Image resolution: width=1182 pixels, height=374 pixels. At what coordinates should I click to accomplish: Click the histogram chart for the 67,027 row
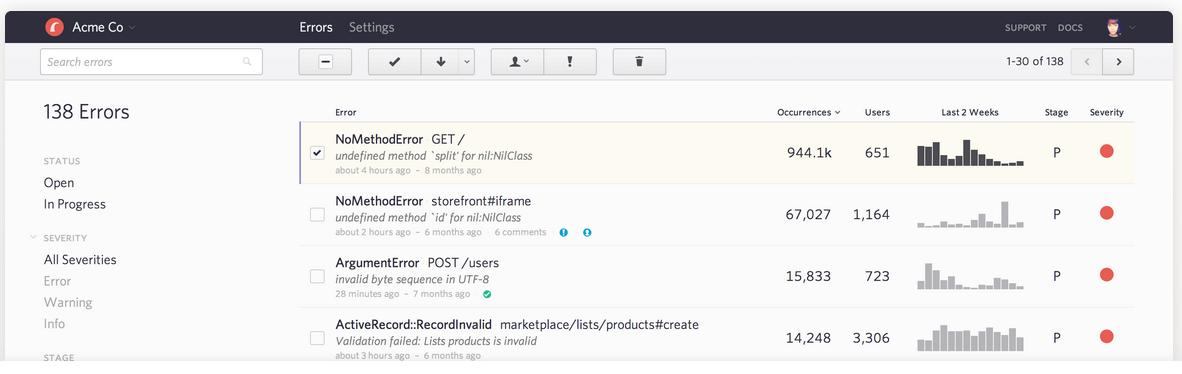coord(970,214)
